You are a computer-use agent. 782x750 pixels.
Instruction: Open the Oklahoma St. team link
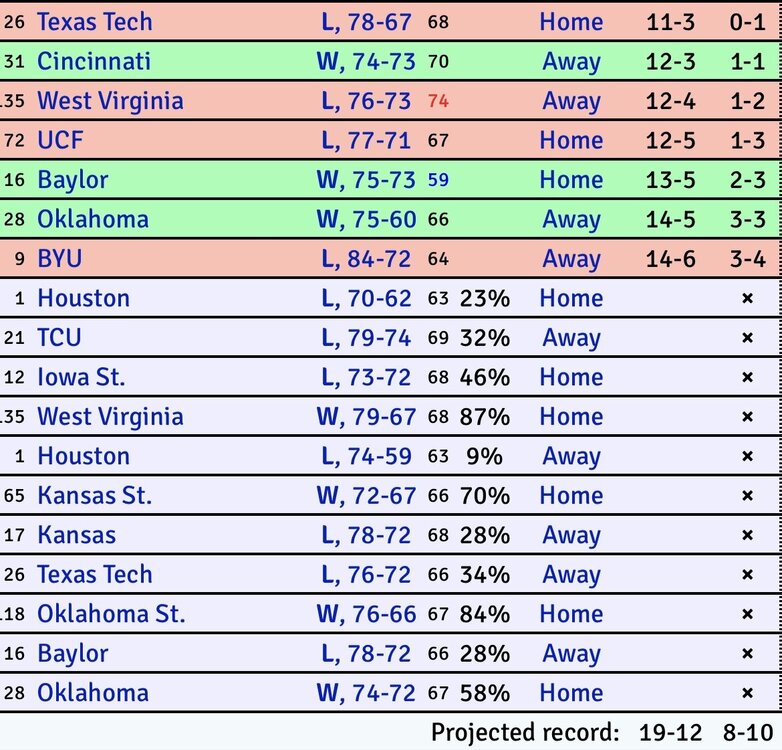coord(111,614)
